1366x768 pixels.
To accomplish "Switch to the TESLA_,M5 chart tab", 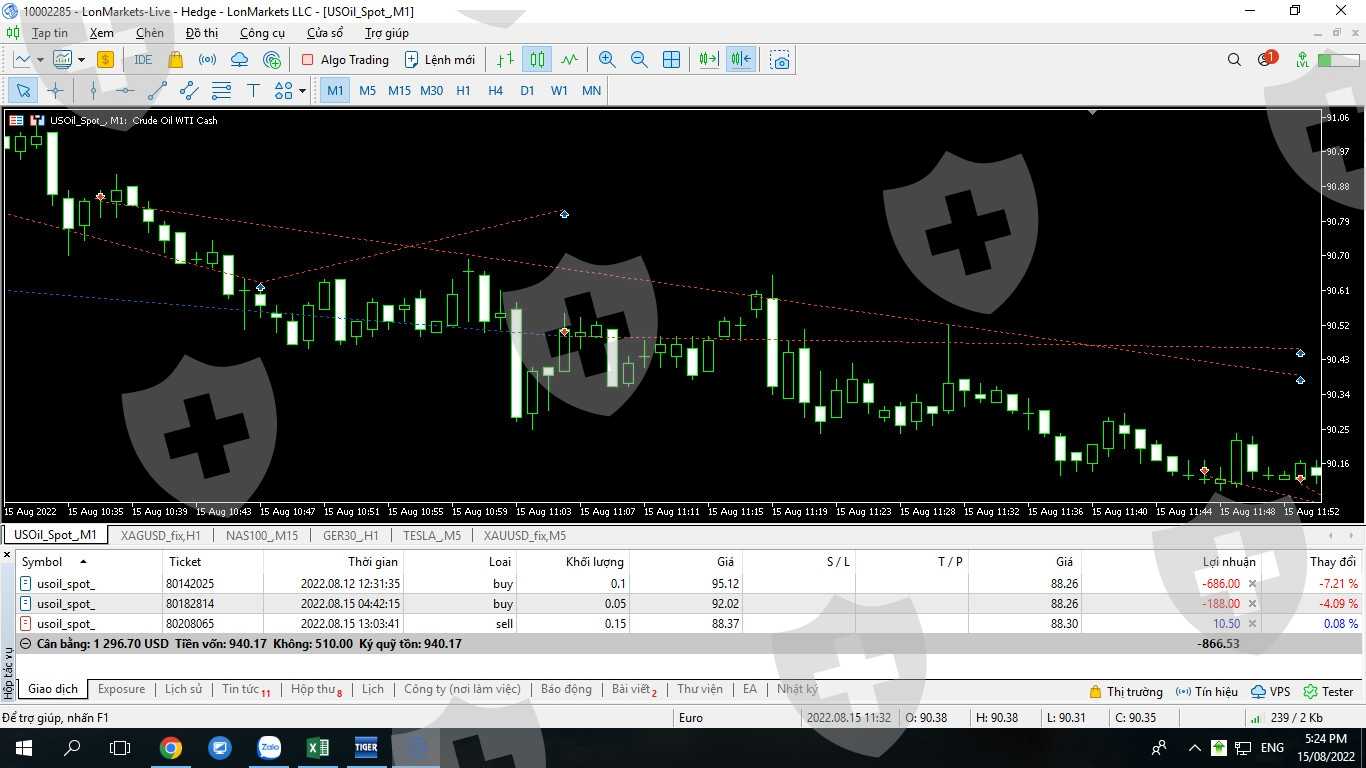I will tap(431, 535).
